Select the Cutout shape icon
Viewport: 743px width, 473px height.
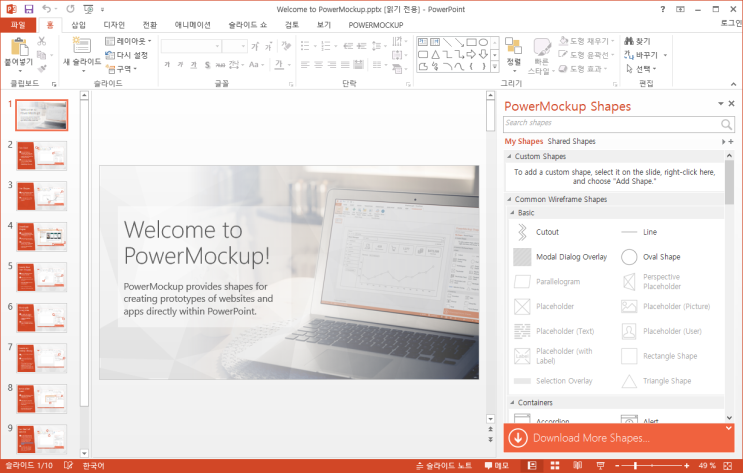[x=522, y=232]
